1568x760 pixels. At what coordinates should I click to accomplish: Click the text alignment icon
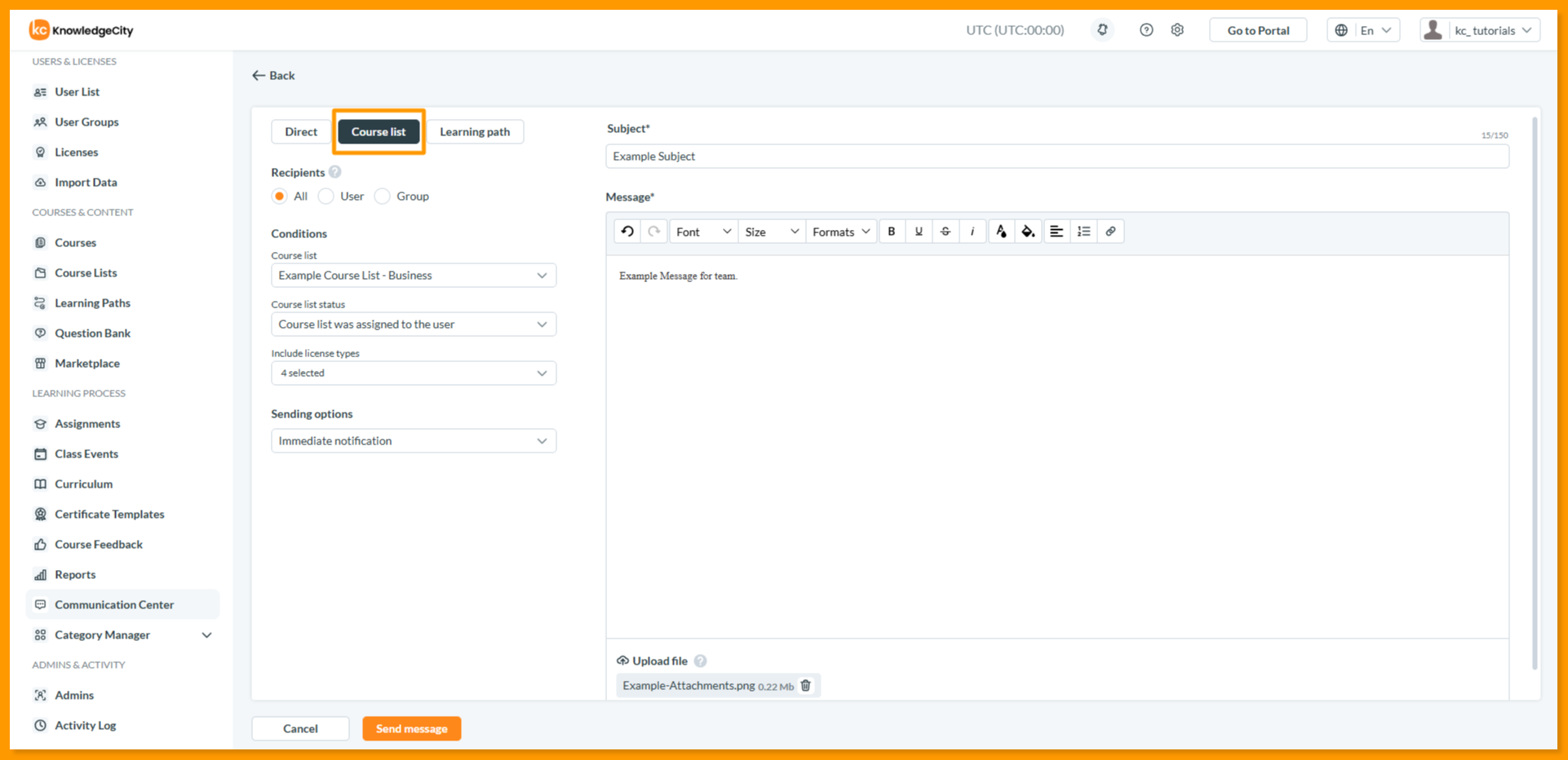pos(1056,232)
